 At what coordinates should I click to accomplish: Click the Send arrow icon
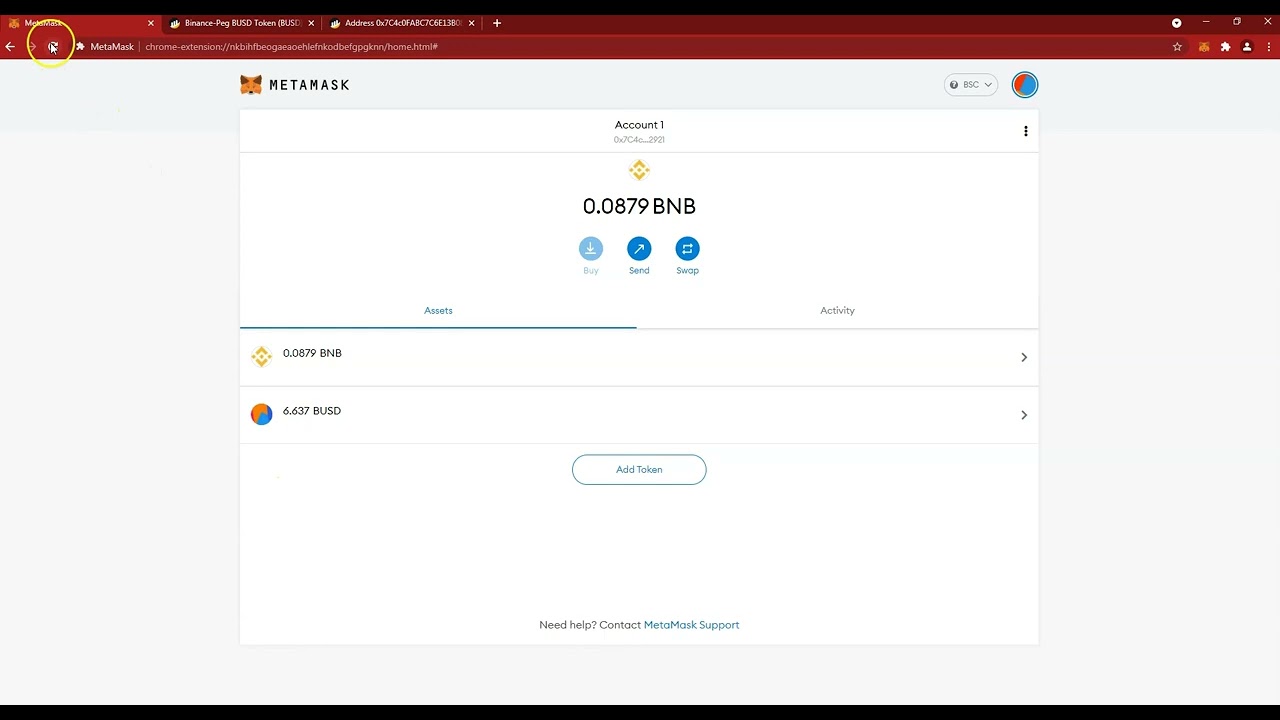coord(639,248)
